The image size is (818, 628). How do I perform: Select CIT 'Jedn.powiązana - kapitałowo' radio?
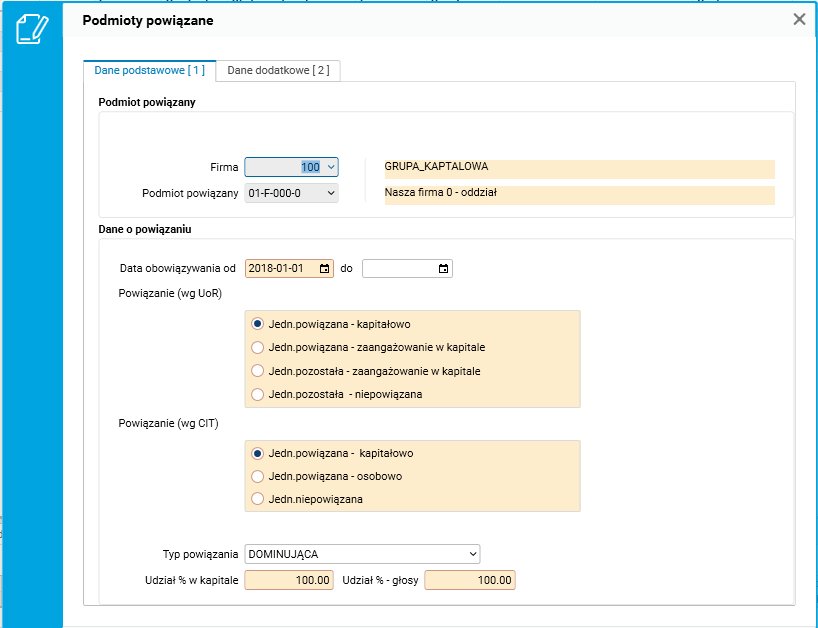click(x=258, y=453)
